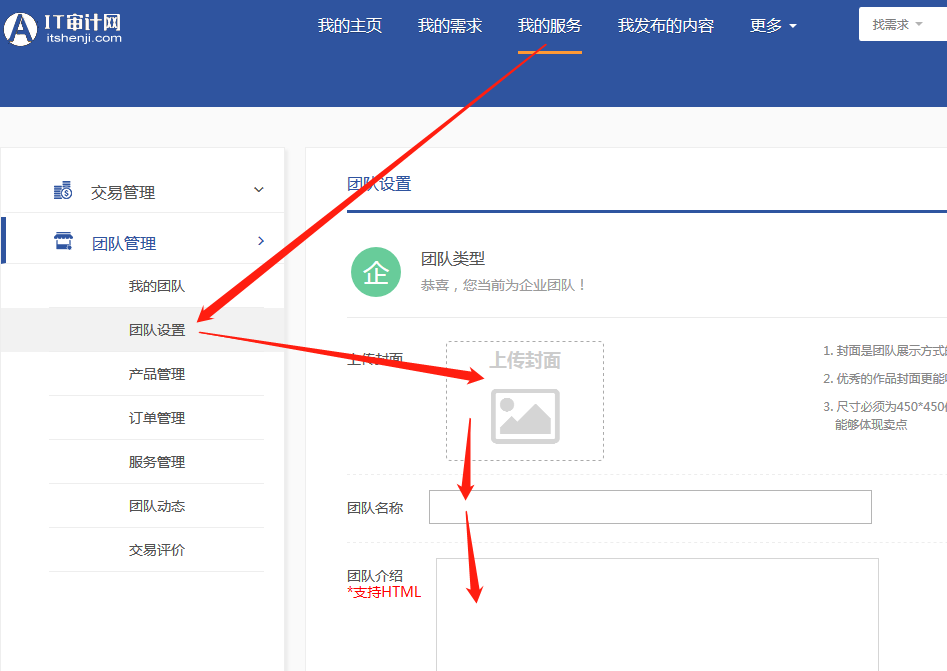This screenshot has height=671, width=947.
Task: Open the 更多 dropdown menu
Action: [x=773, y=26]
